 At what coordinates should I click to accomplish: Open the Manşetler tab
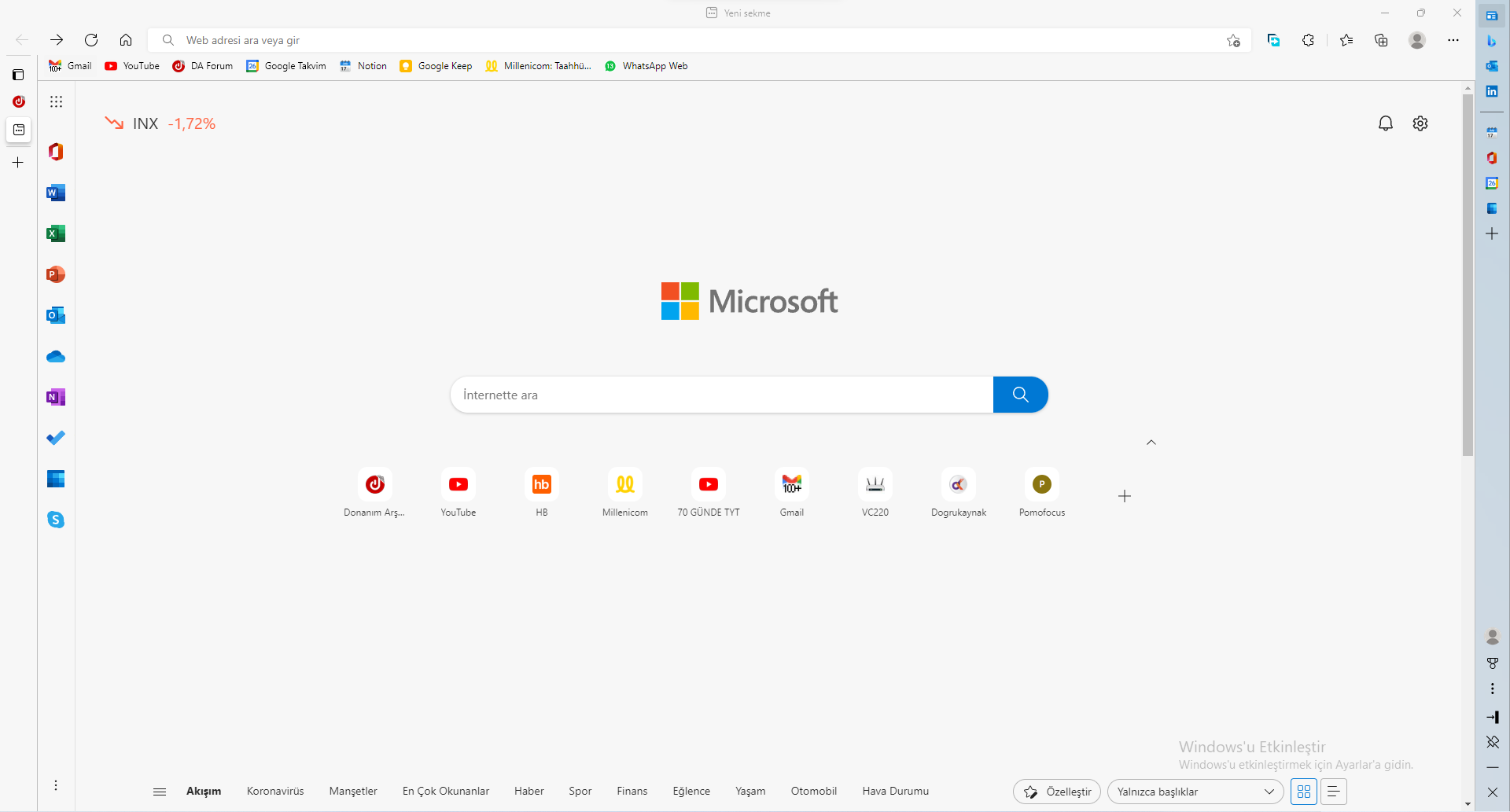(x=353, y=792)
